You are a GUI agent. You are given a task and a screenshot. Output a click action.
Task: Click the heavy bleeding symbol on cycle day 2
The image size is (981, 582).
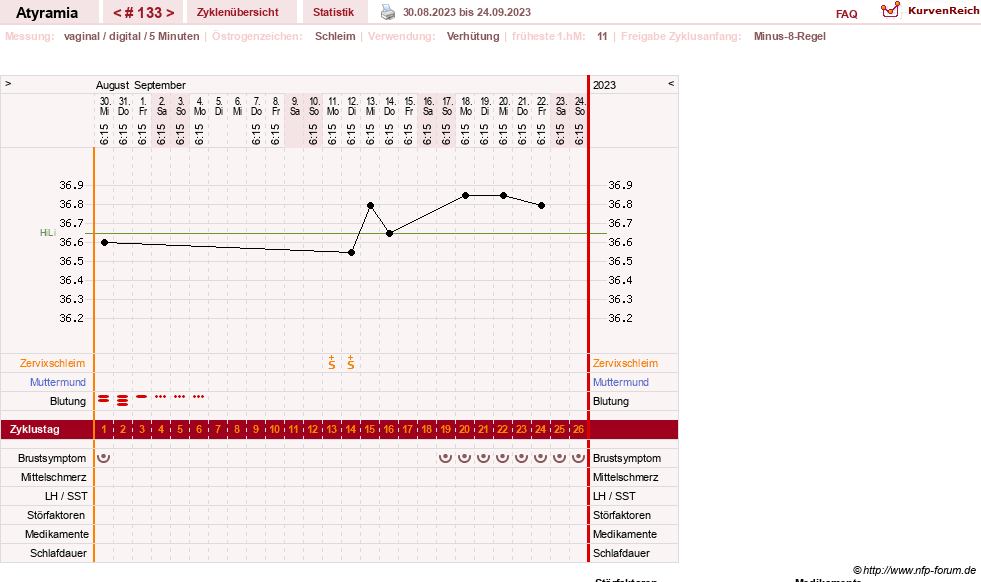tap(123, 401)
